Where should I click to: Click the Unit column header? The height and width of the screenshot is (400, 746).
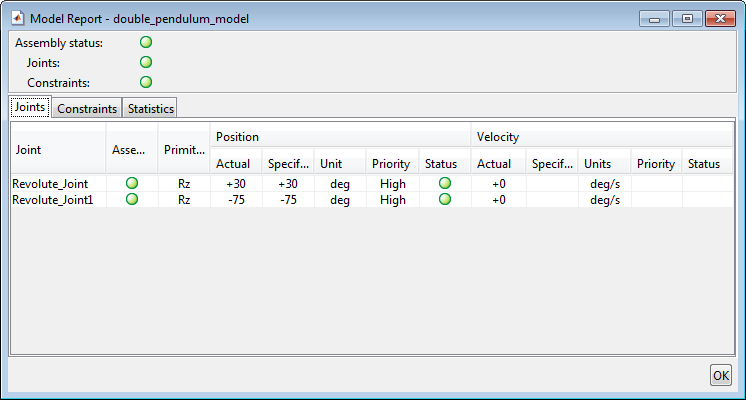[x=340, y=164]
